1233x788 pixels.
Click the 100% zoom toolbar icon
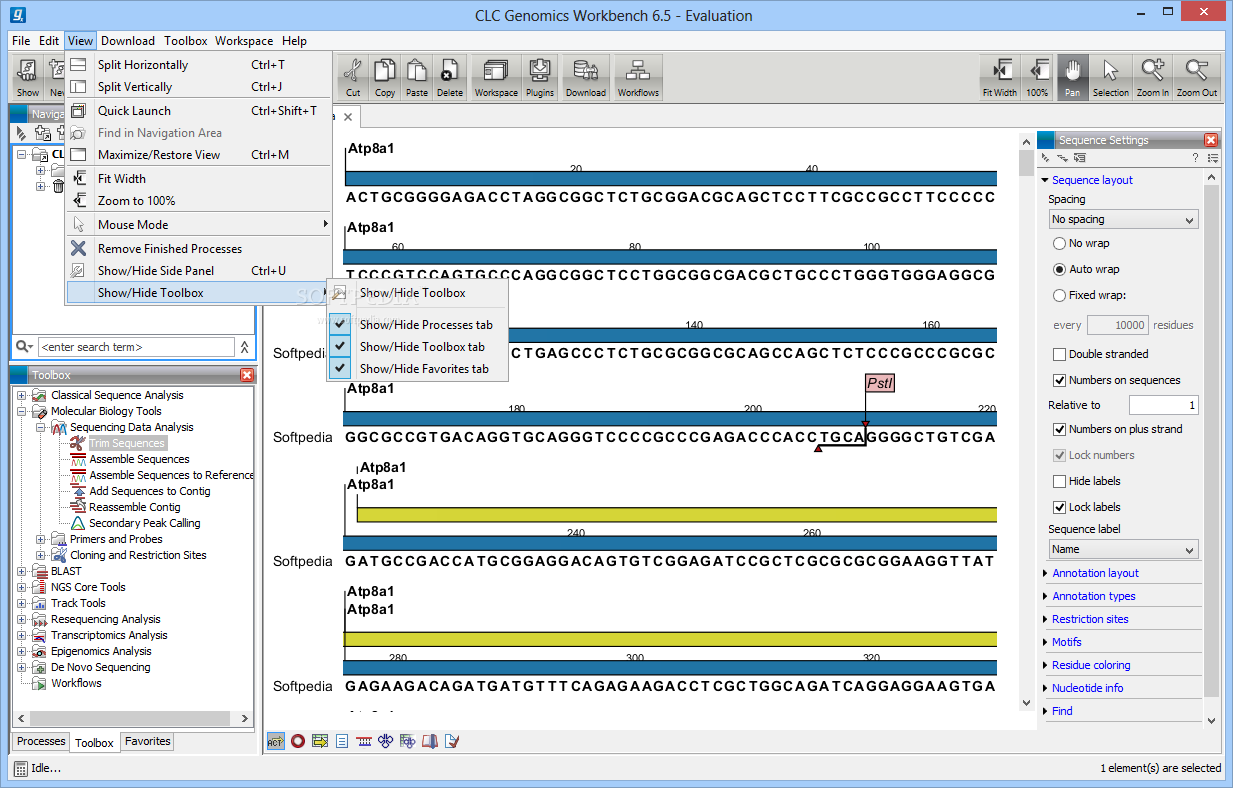tap(1037, 77)
